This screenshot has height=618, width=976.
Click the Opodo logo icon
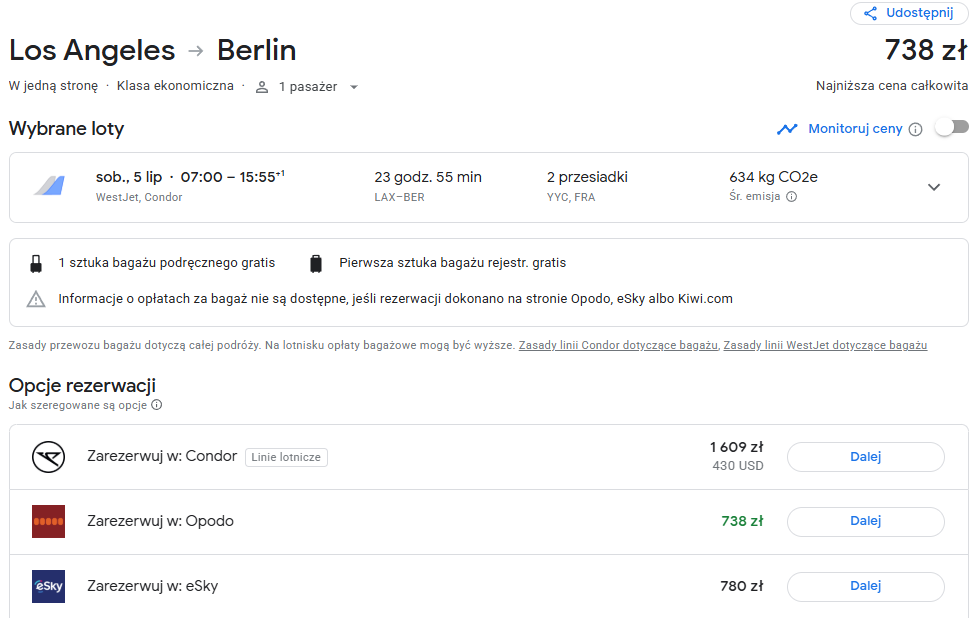(x=49, y=522)
